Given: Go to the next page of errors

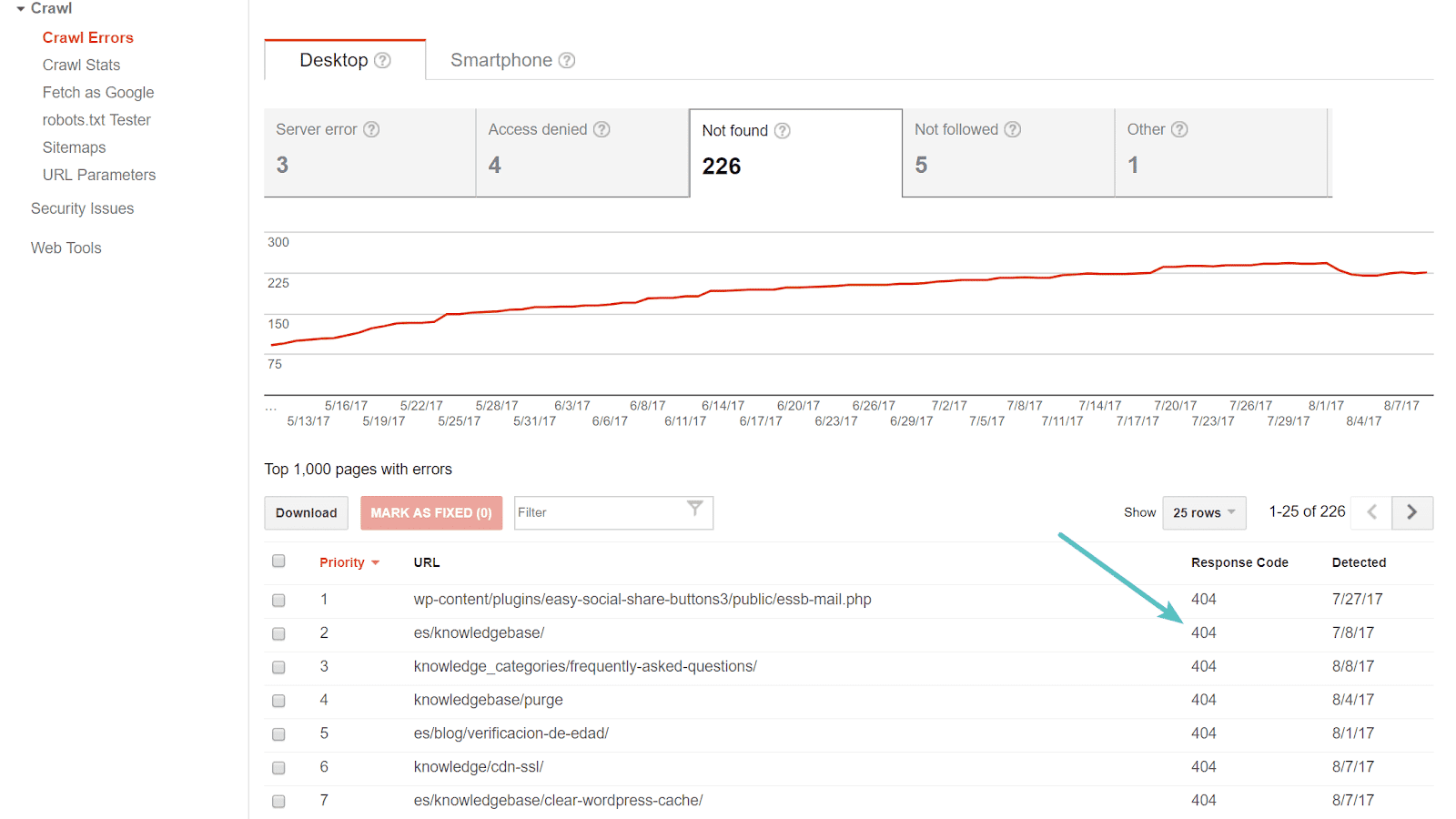Looking at the screenshot, I should coord(1411,512).
